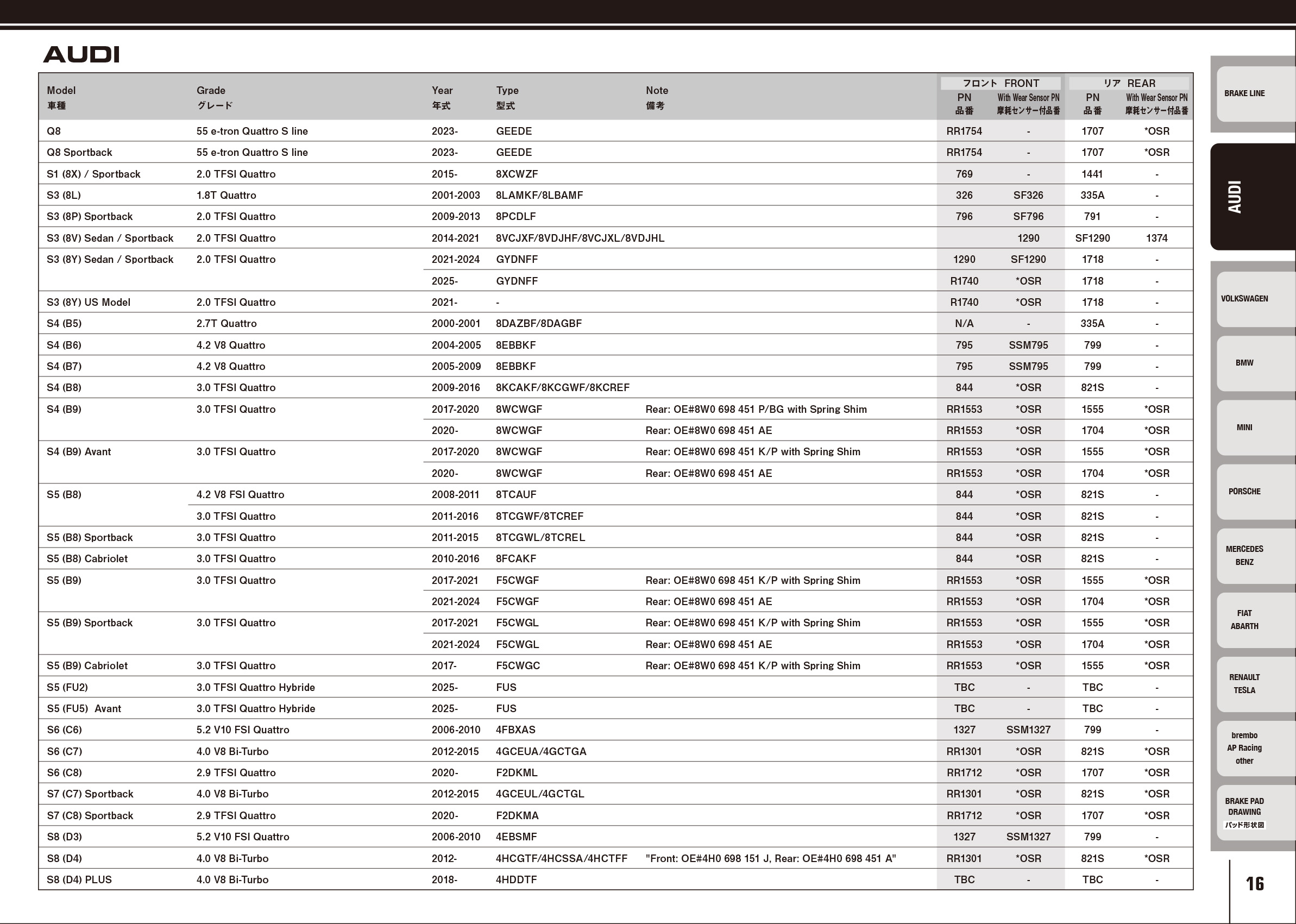Select year 2001-2003 in S3 (8L) row

point(456,195)
